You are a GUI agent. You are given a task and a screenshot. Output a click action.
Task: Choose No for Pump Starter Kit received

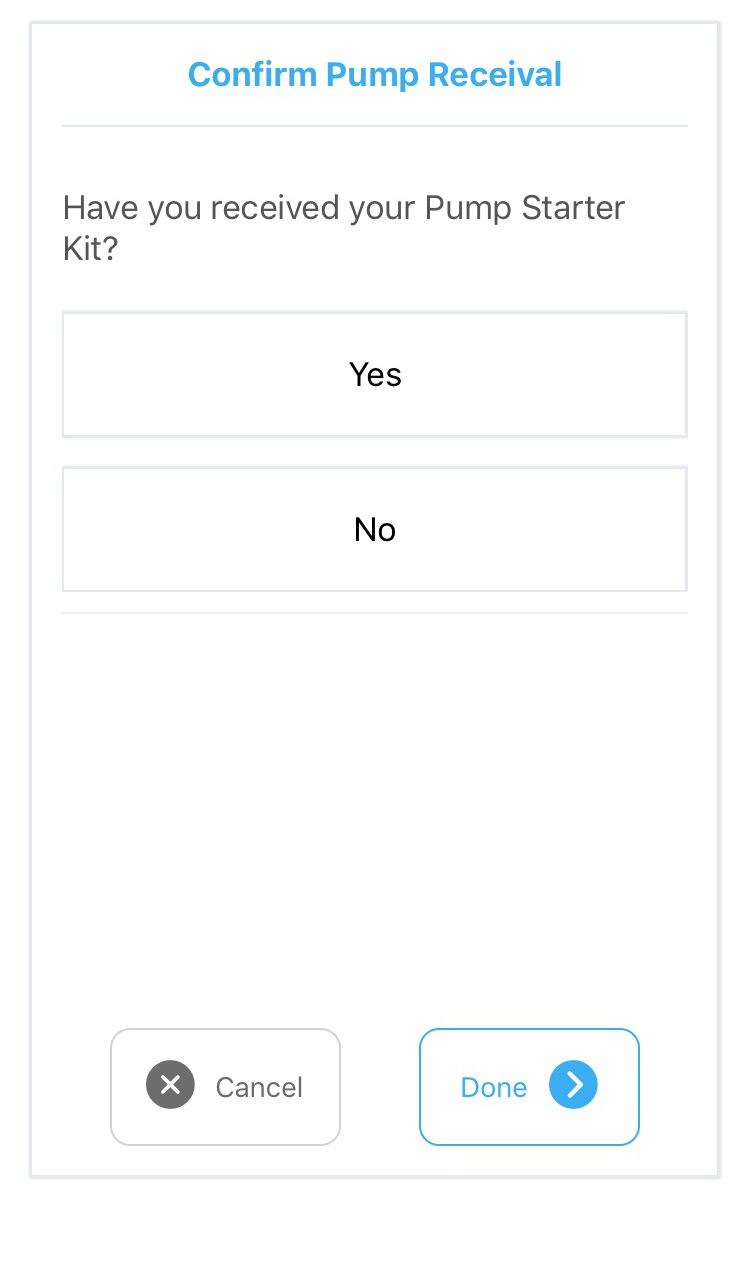tap(375, 529)
